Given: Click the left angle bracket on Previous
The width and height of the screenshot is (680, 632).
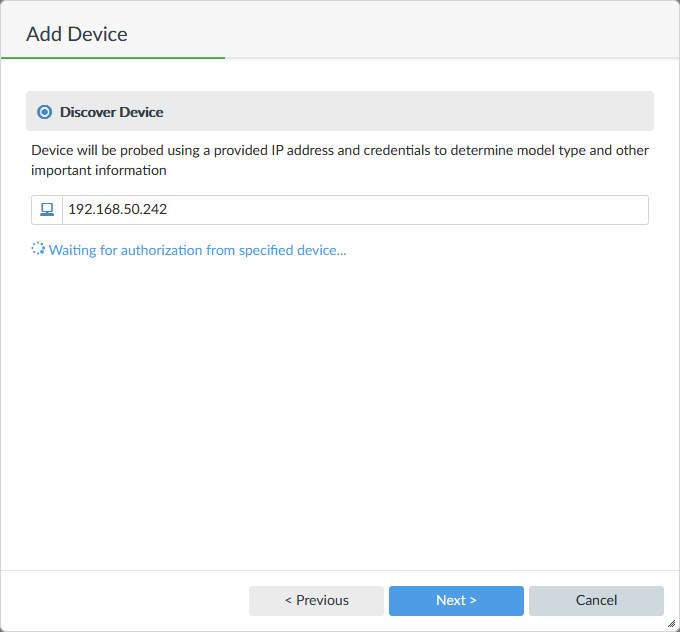Looking at the screenshot, I should click(x=288, y=601).
